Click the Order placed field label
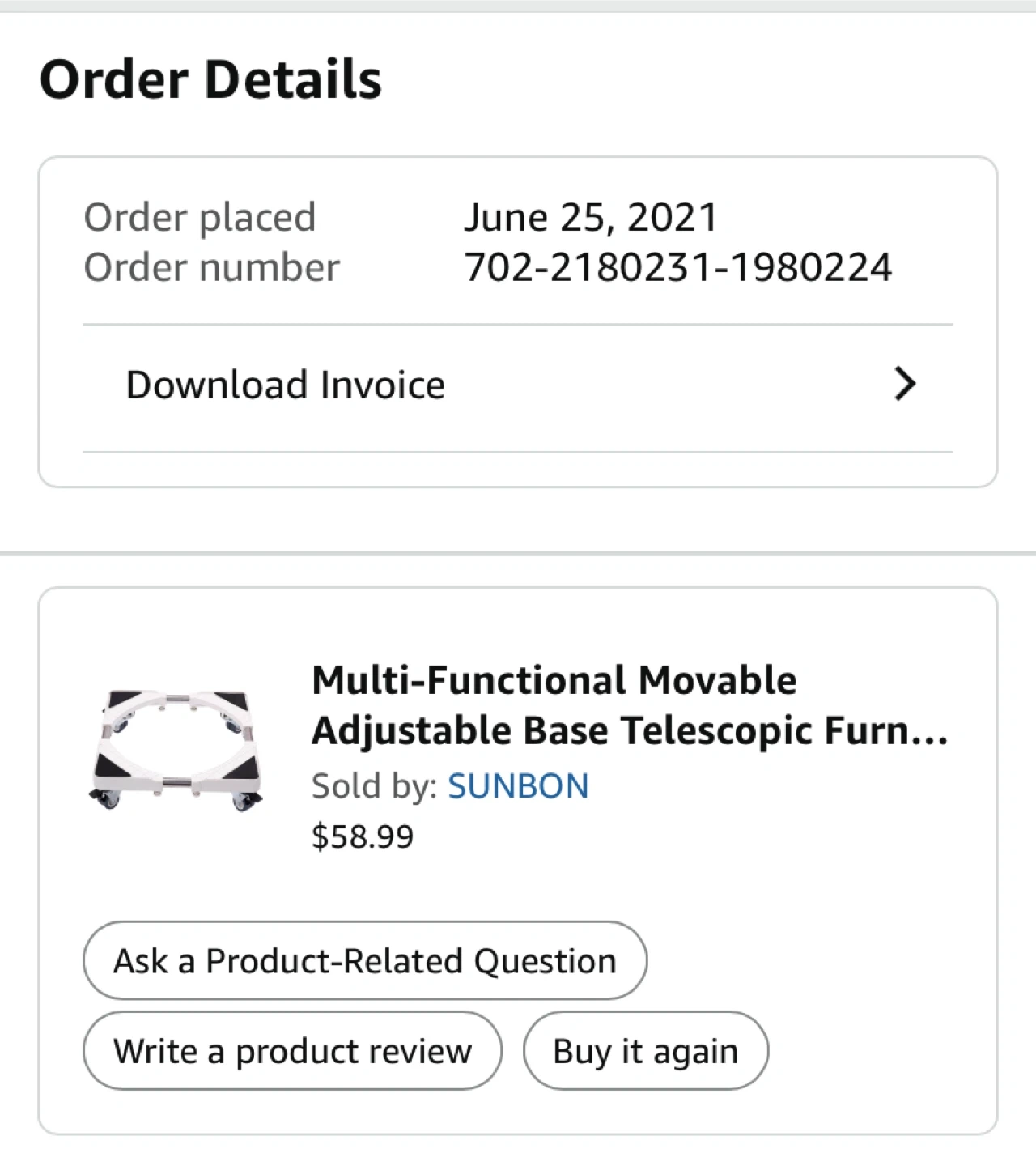 click(x=199, y=217)
